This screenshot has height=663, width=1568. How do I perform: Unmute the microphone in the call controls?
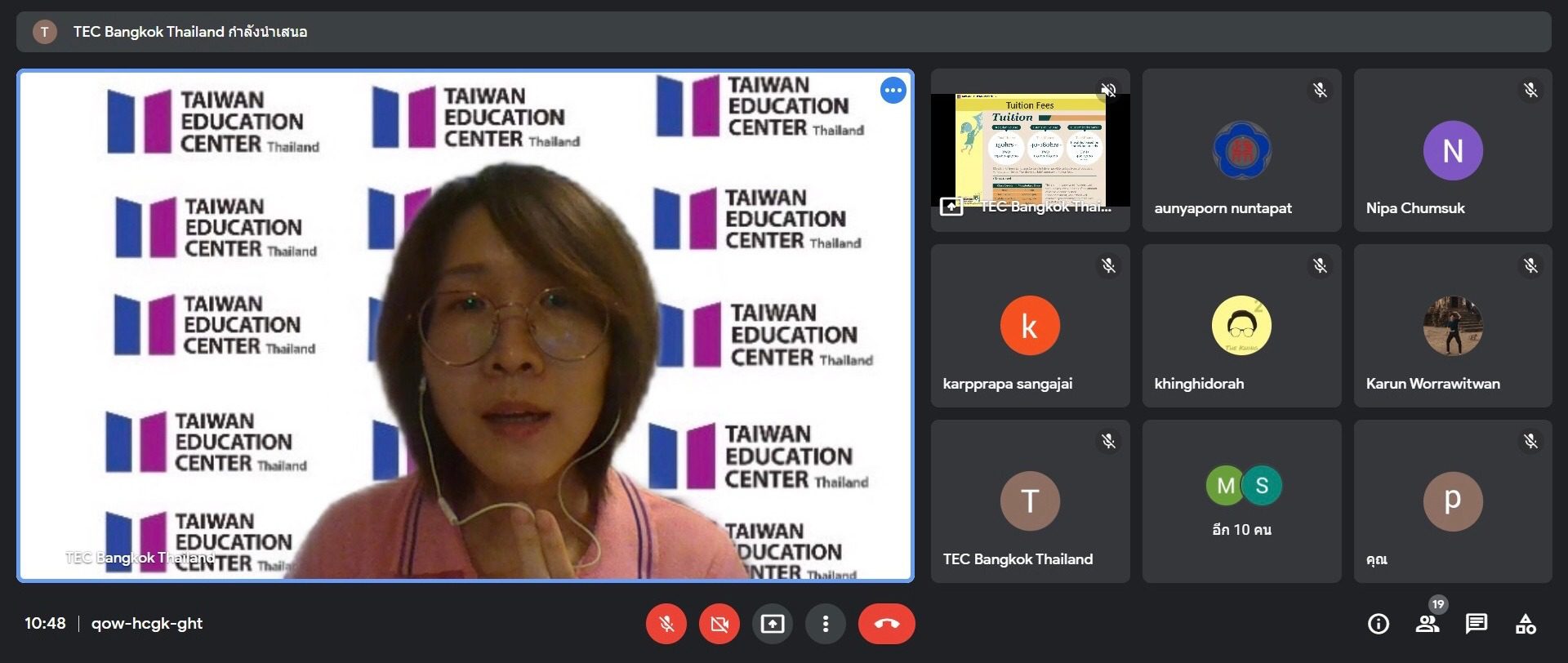[666, 624]
